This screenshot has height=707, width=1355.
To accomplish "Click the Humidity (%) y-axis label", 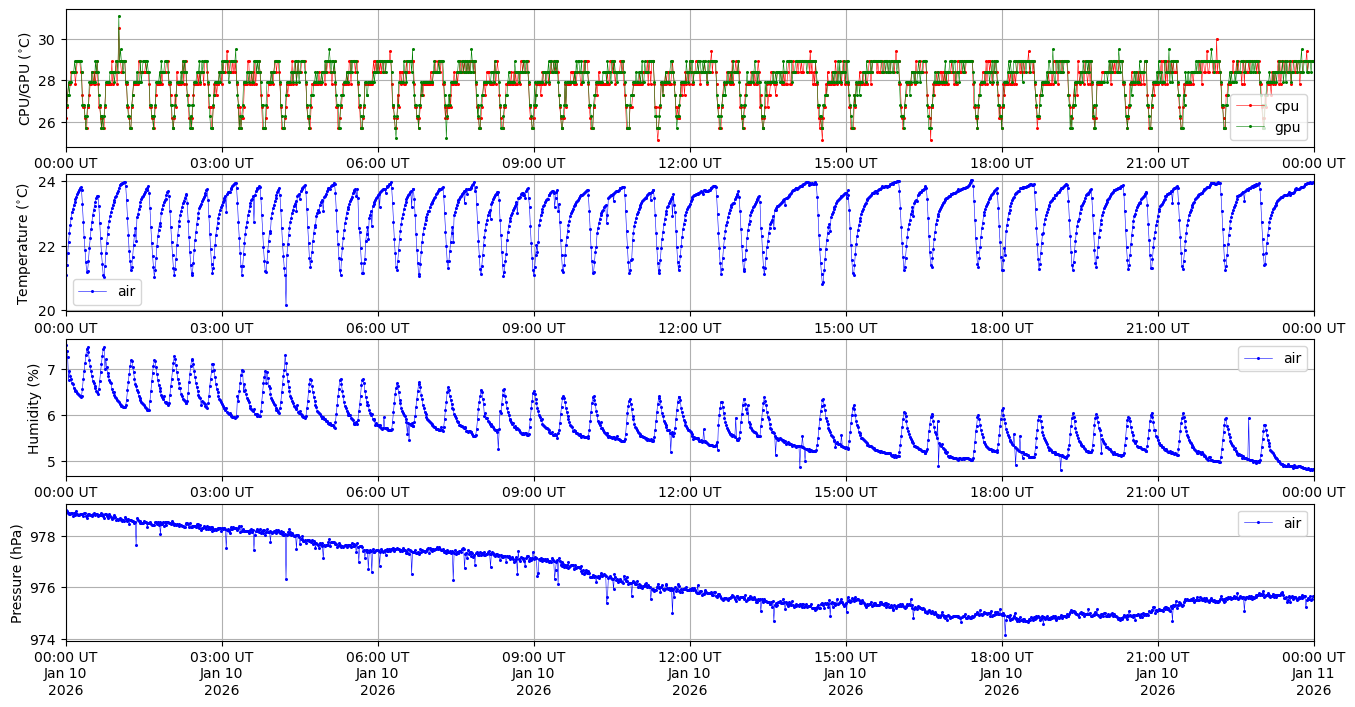I will tap(33, 408).
